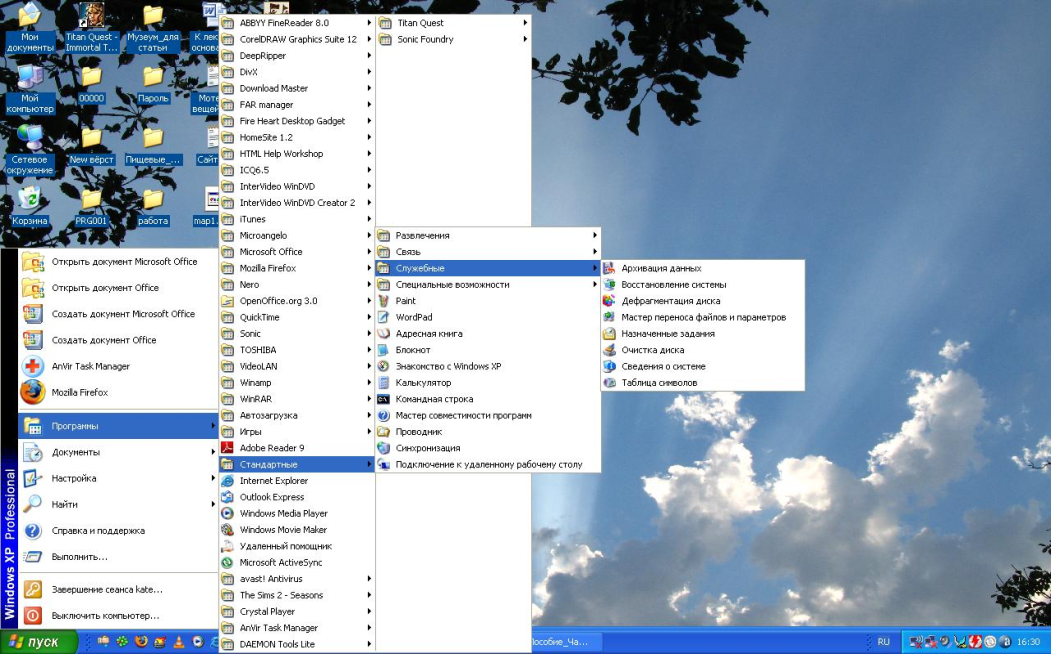Expand ABBYY FineReader 8.0 folder
Viewport: 1051px width, 654px height.
click(x=297, y=23)
